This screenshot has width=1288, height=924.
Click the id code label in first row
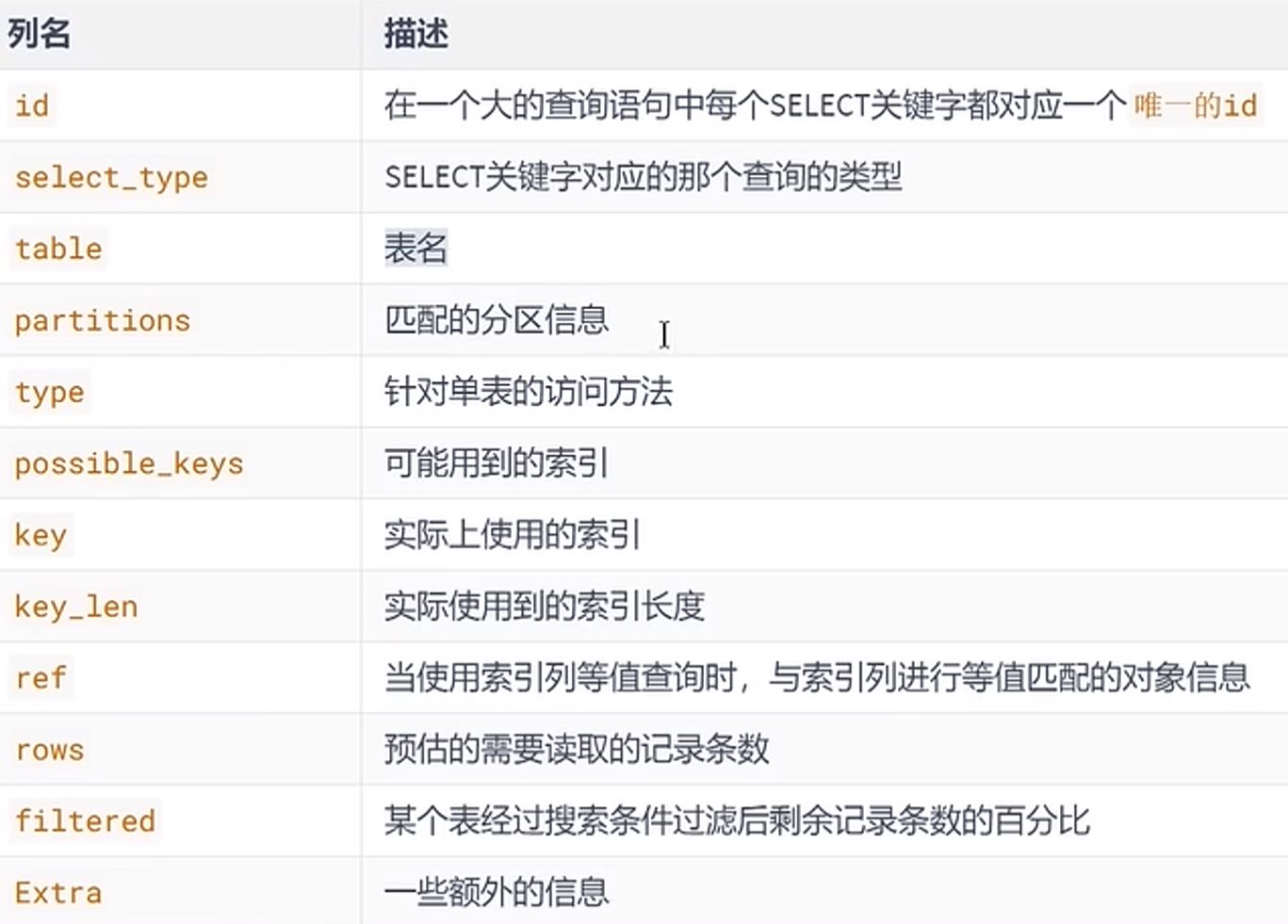32,105
